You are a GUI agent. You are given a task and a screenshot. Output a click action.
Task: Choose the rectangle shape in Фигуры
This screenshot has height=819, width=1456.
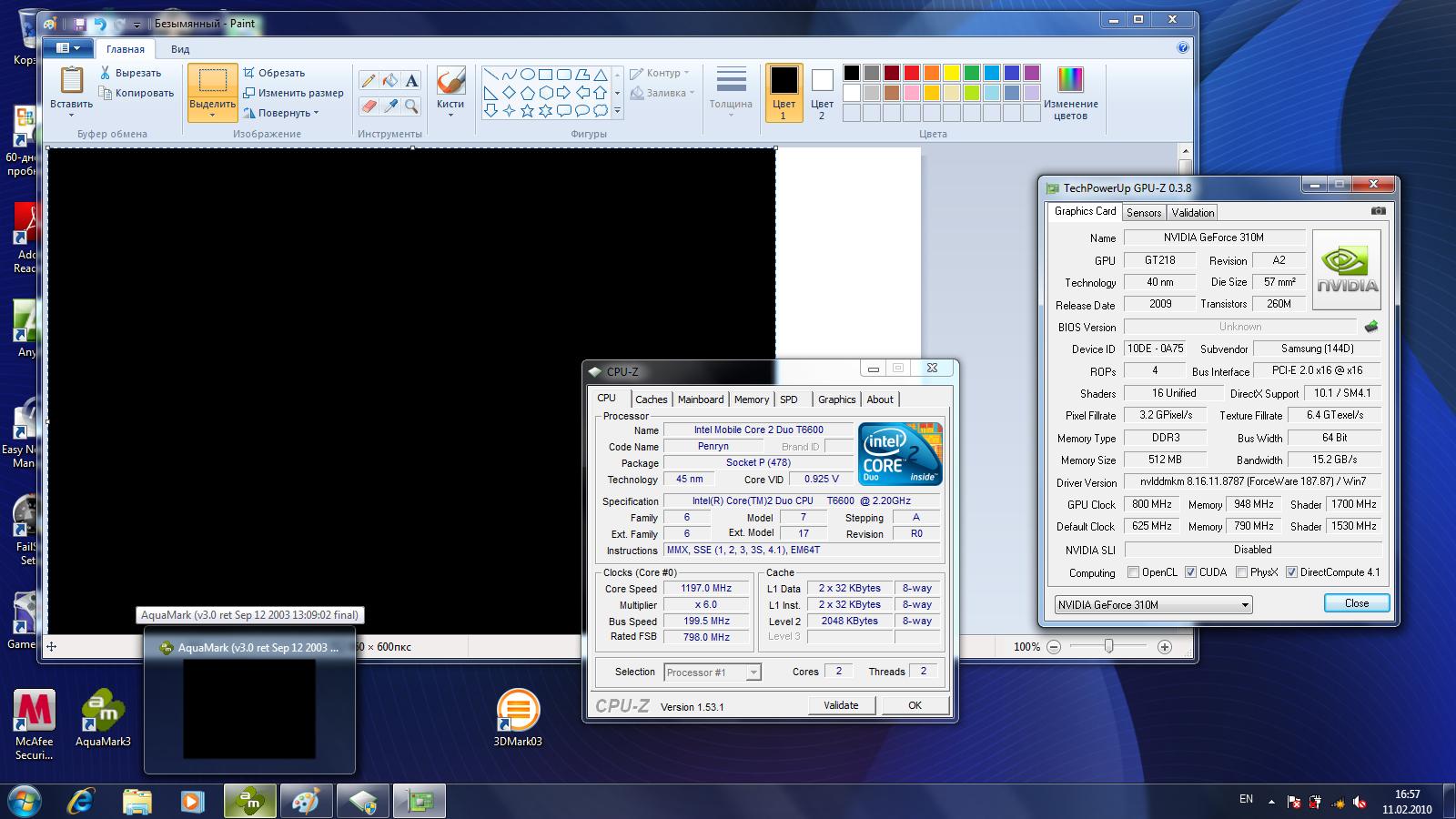click(x=545, y=75)
